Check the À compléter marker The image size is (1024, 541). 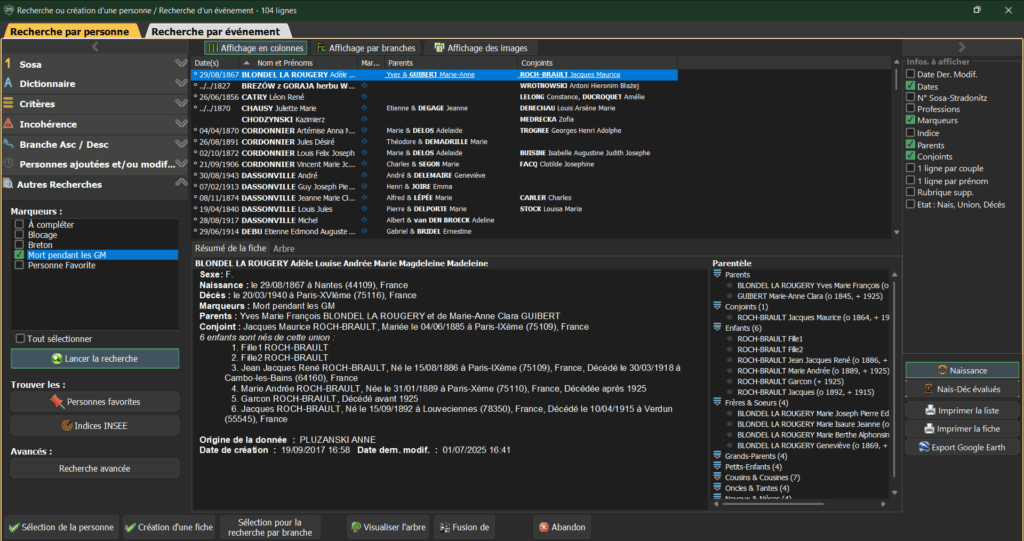(19, 224)
